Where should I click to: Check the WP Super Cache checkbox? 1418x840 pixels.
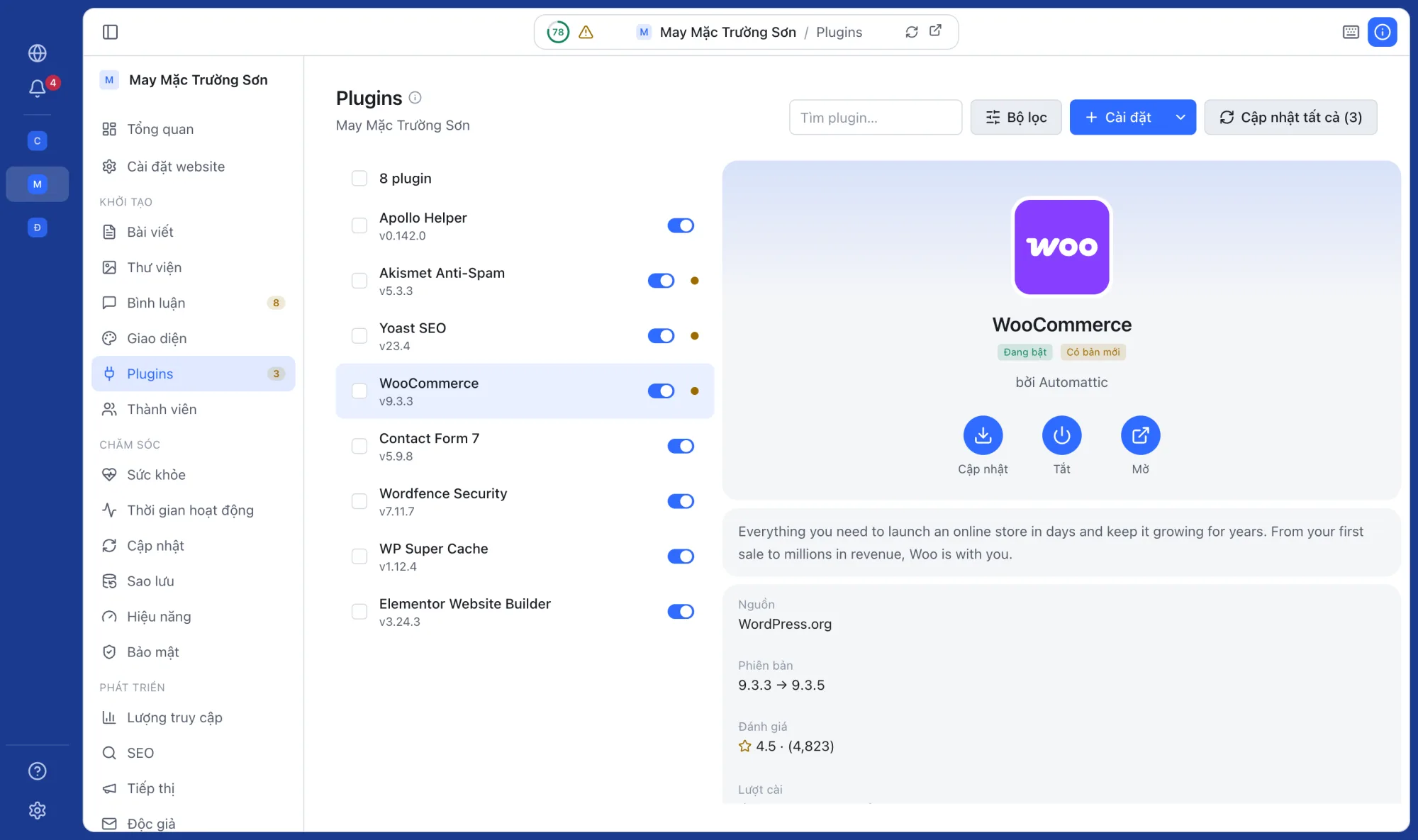(359, 556)
